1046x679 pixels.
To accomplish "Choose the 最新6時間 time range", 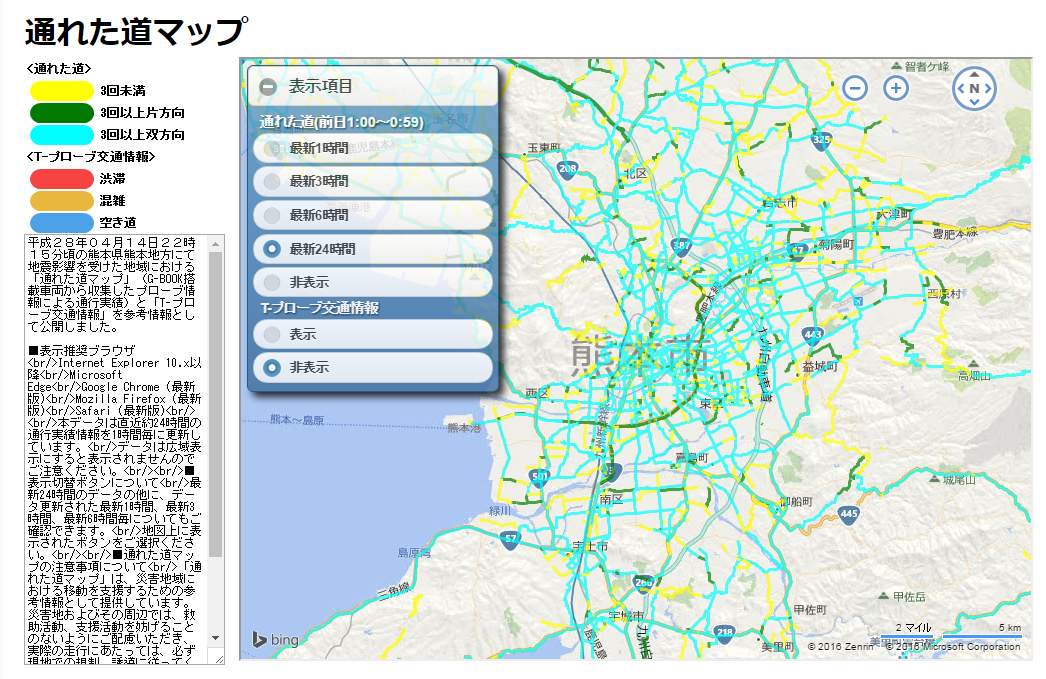I will [272, 215].
